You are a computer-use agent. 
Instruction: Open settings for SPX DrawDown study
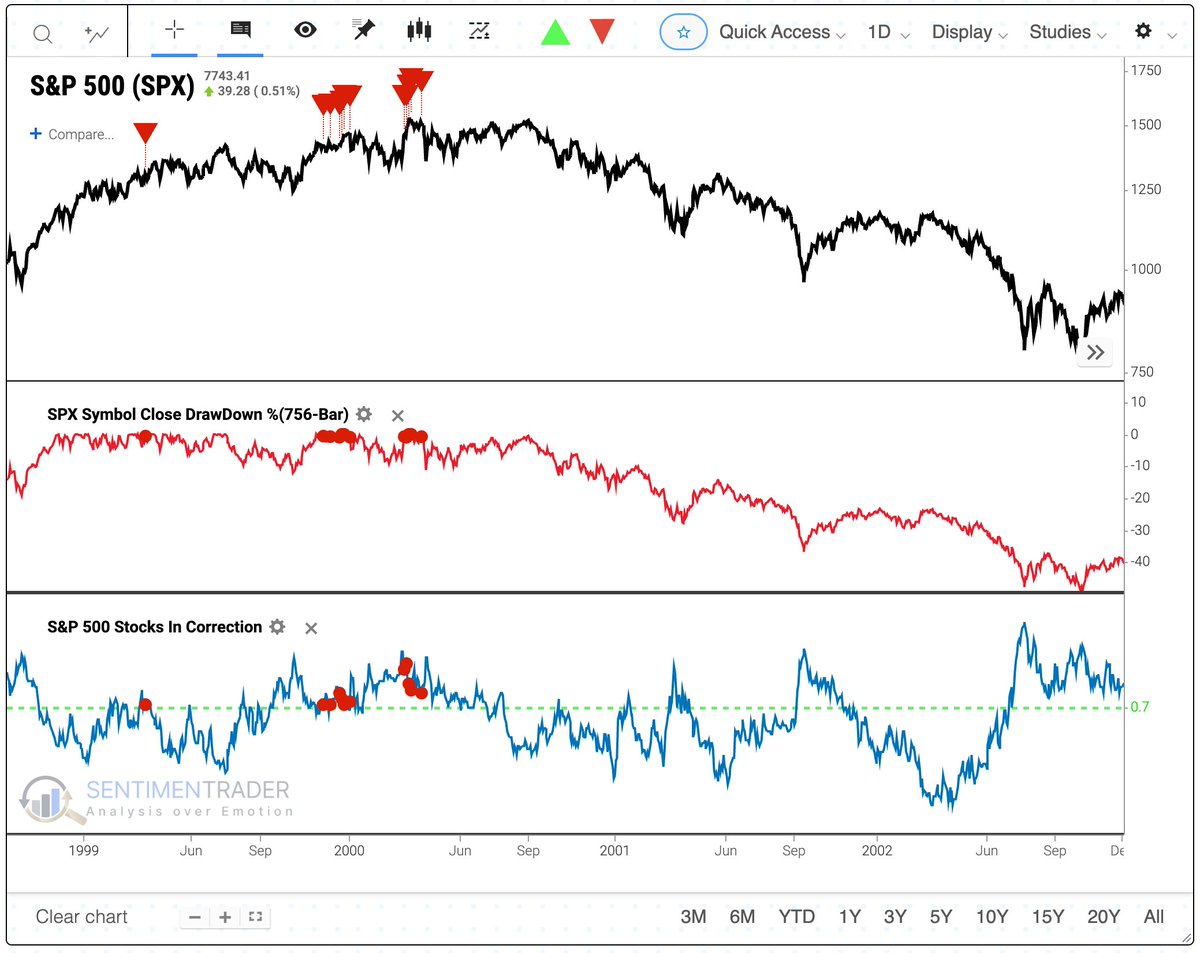tap(364, 414)
